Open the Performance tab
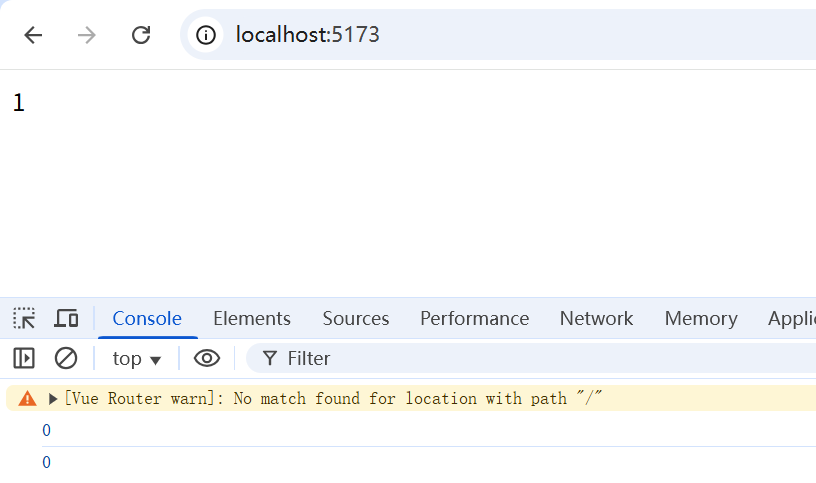 [475, 319]
